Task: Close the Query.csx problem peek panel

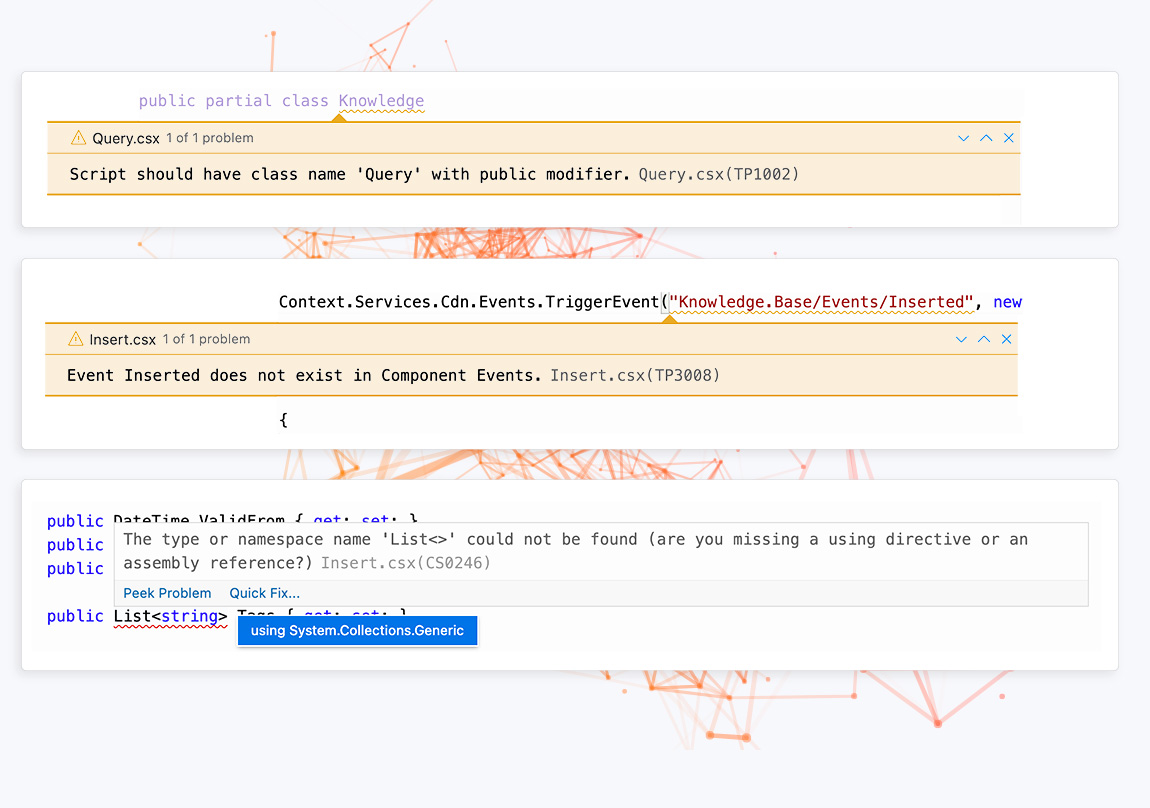Action: pos(1009,138)
